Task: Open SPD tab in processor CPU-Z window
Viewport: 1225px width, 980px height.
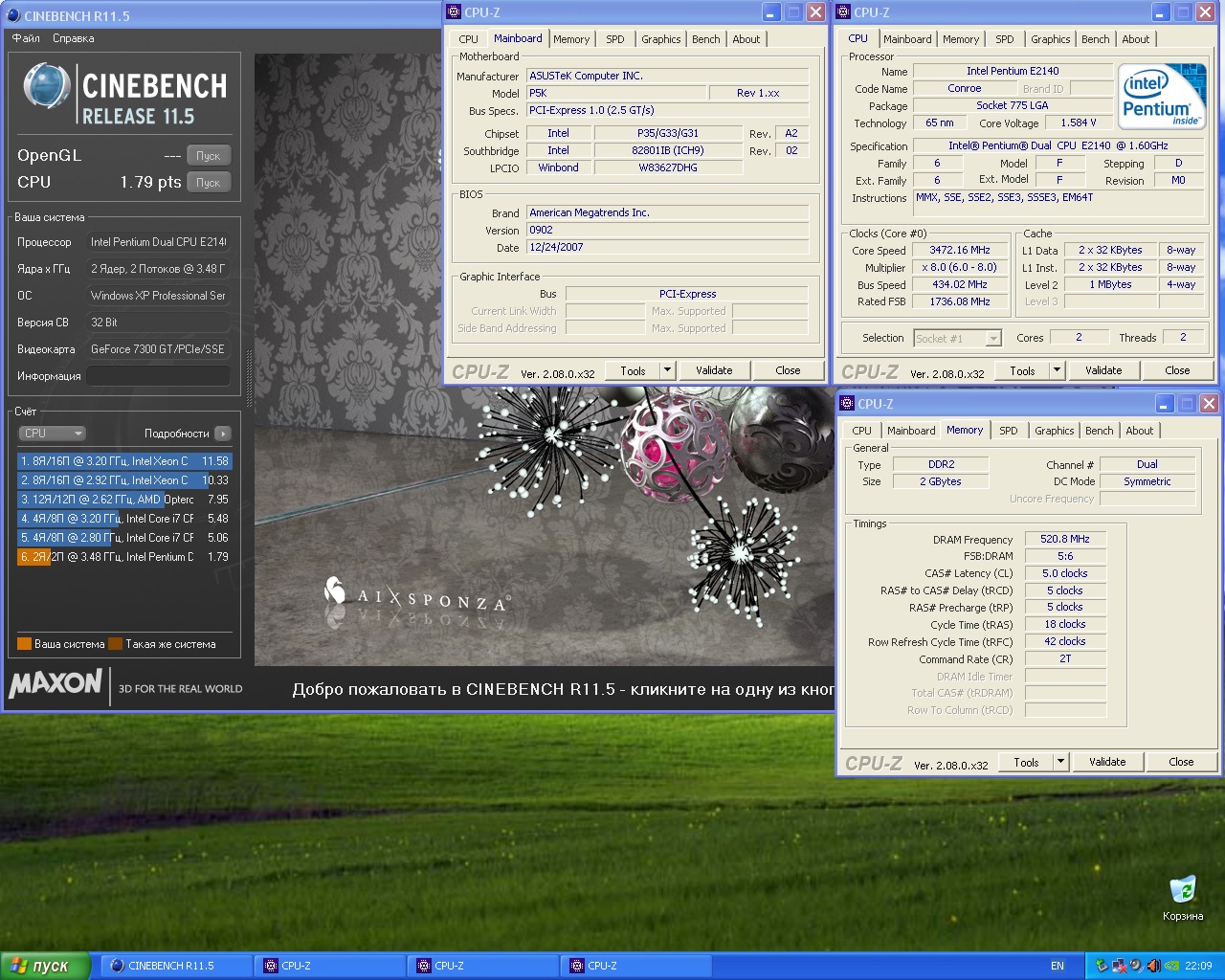Action: [x=1005, y=39]
